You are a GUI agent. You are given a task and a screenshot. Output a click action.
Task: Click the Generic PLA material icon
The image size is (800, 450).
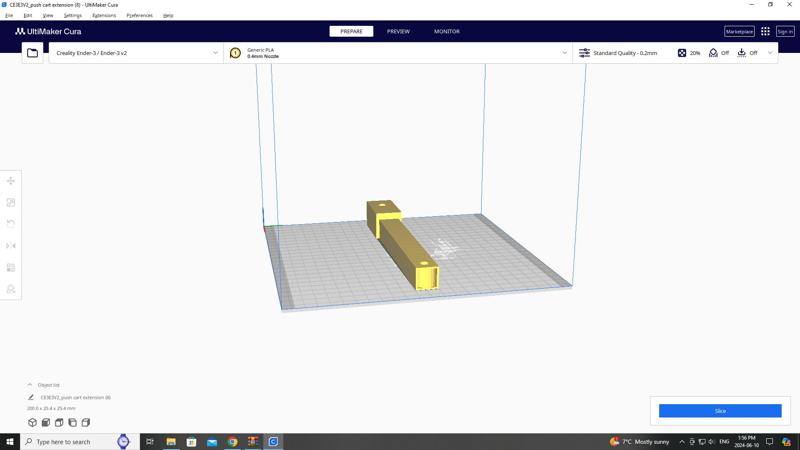click(x=235, y=53)
